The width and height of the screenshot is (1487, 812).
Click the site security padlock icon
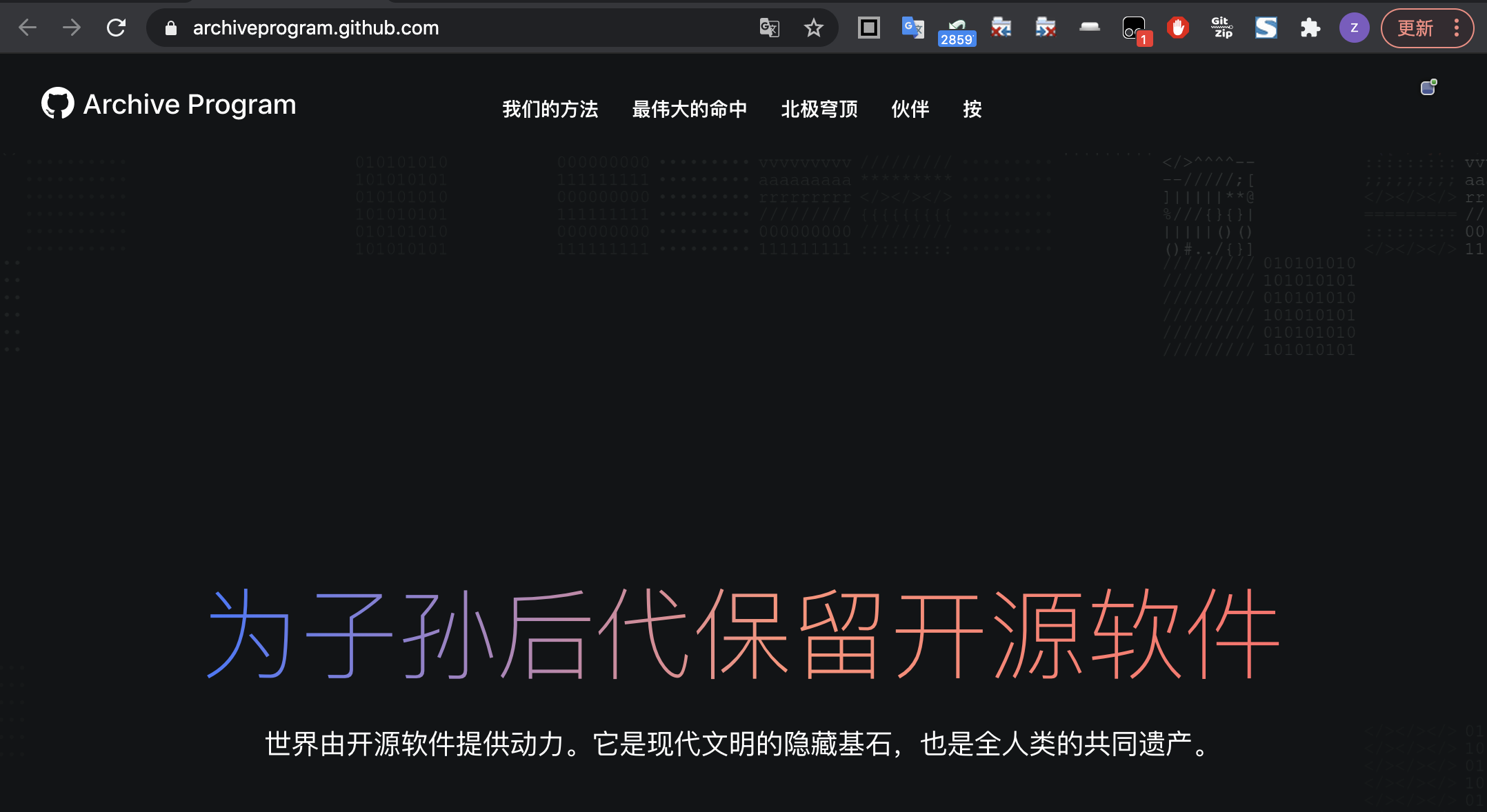pyautogui.click(x=170, y=28)
